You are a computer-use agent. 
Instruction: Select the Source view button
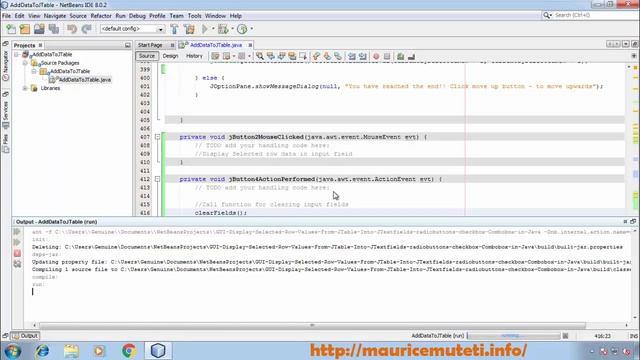tap(147, 56)
